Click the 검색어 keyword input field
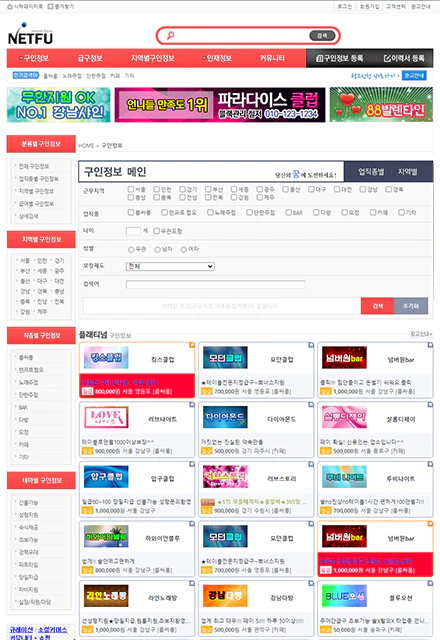This screenshot has height=640, width=440. 216,284
